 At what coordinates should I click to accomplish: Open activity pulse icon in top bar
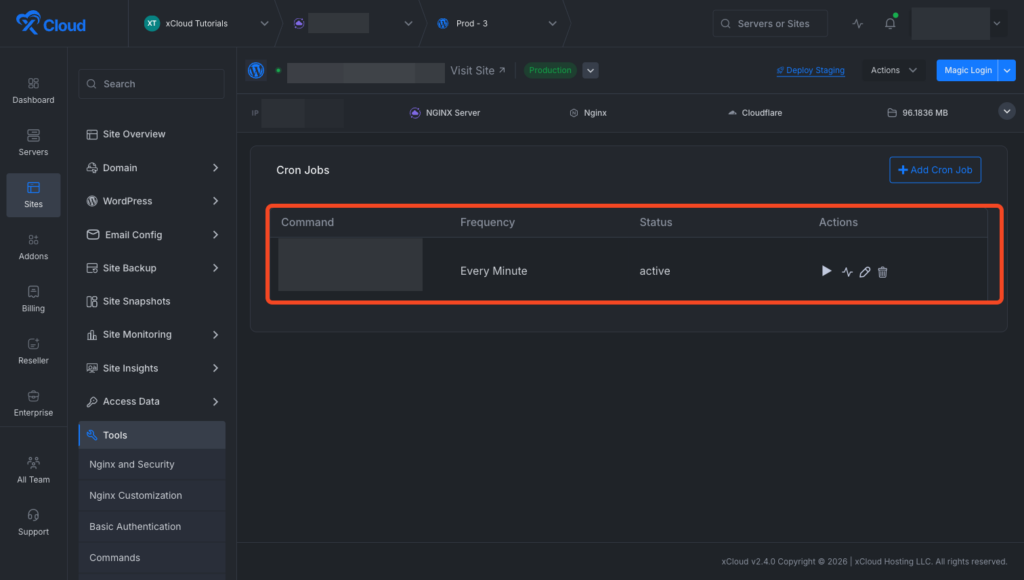(858, 24)
